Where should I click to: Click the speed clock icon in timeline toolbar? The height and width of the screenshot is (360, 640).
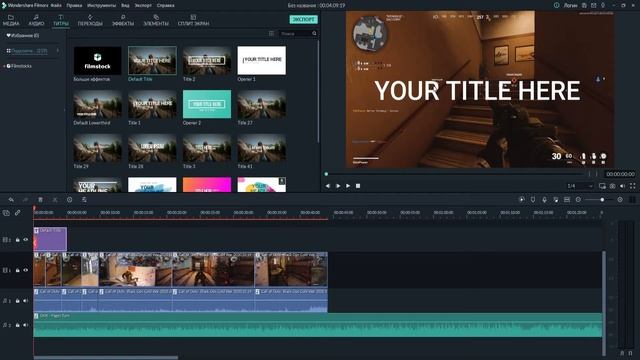(69, 200)
